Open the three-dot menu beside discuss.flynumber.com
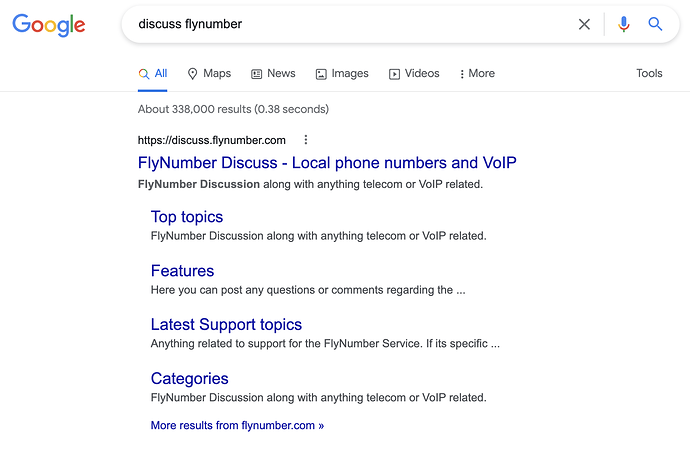690x454 pixels. click(306, 140)
